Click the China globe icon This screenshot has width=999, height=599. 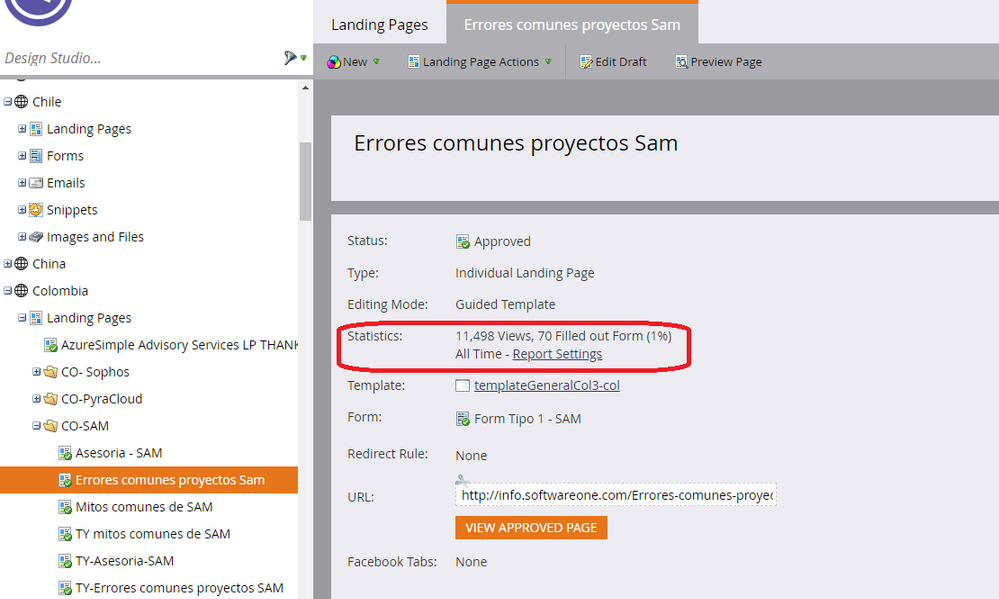click(x=21, y=264)
